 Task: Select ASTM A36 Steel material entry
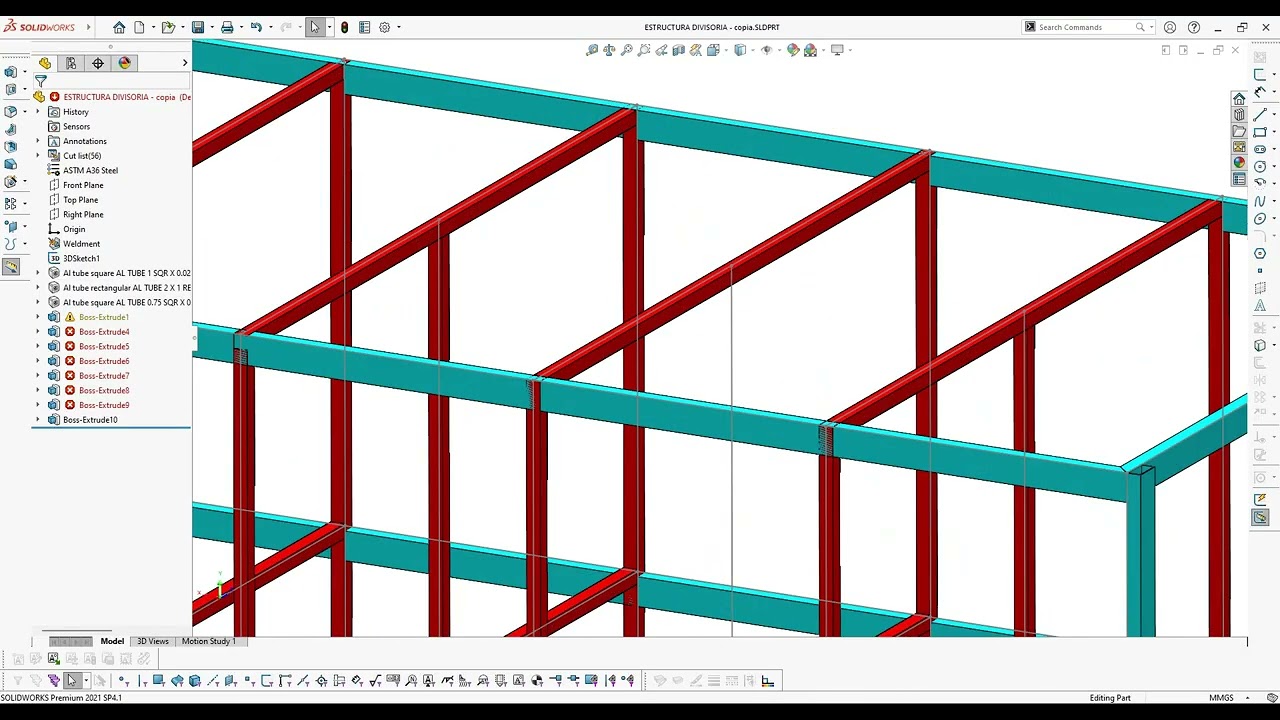click(x=90, y=170)
